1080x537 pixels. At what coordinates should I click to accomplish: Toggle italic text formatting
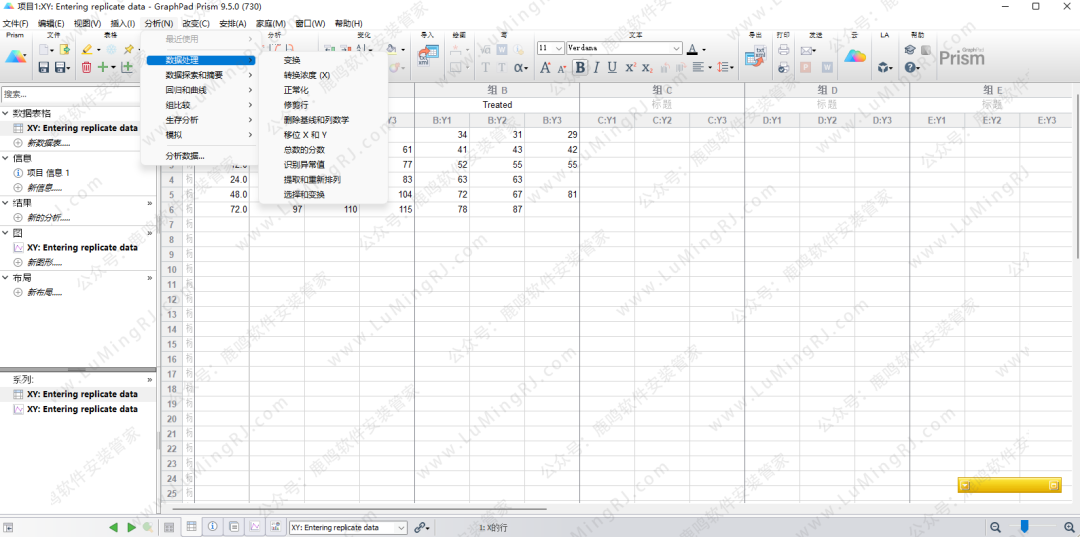[597, 68]
